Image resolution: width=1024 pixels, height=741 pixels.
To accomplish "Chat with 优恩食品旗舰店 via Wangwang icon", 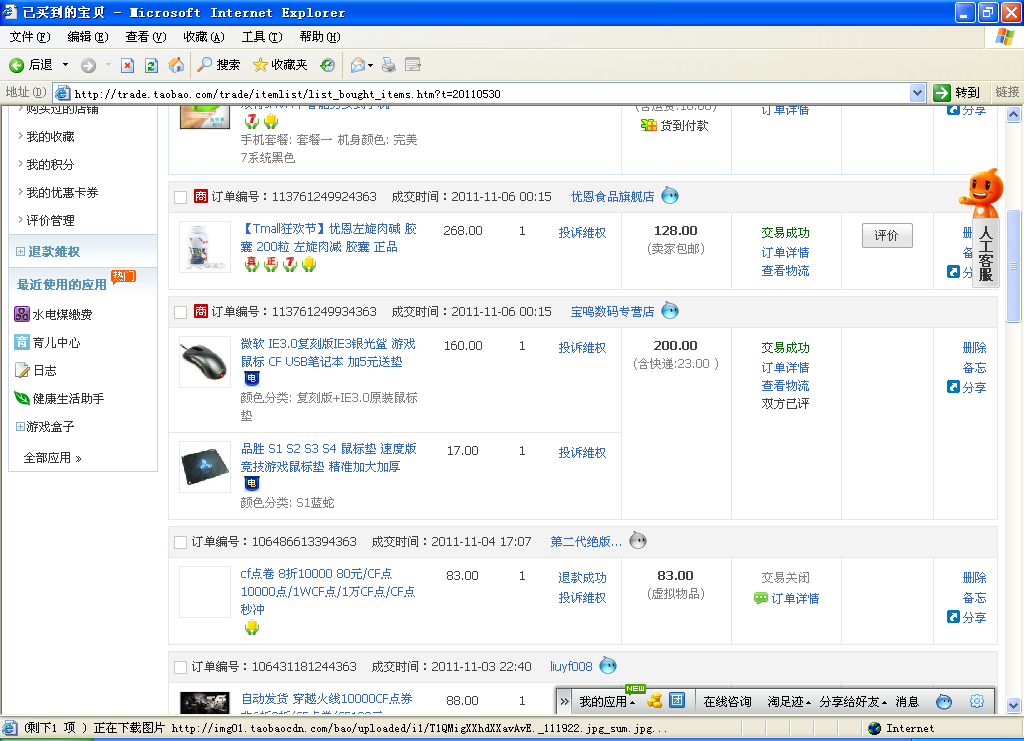I will [x=670, y=195].
